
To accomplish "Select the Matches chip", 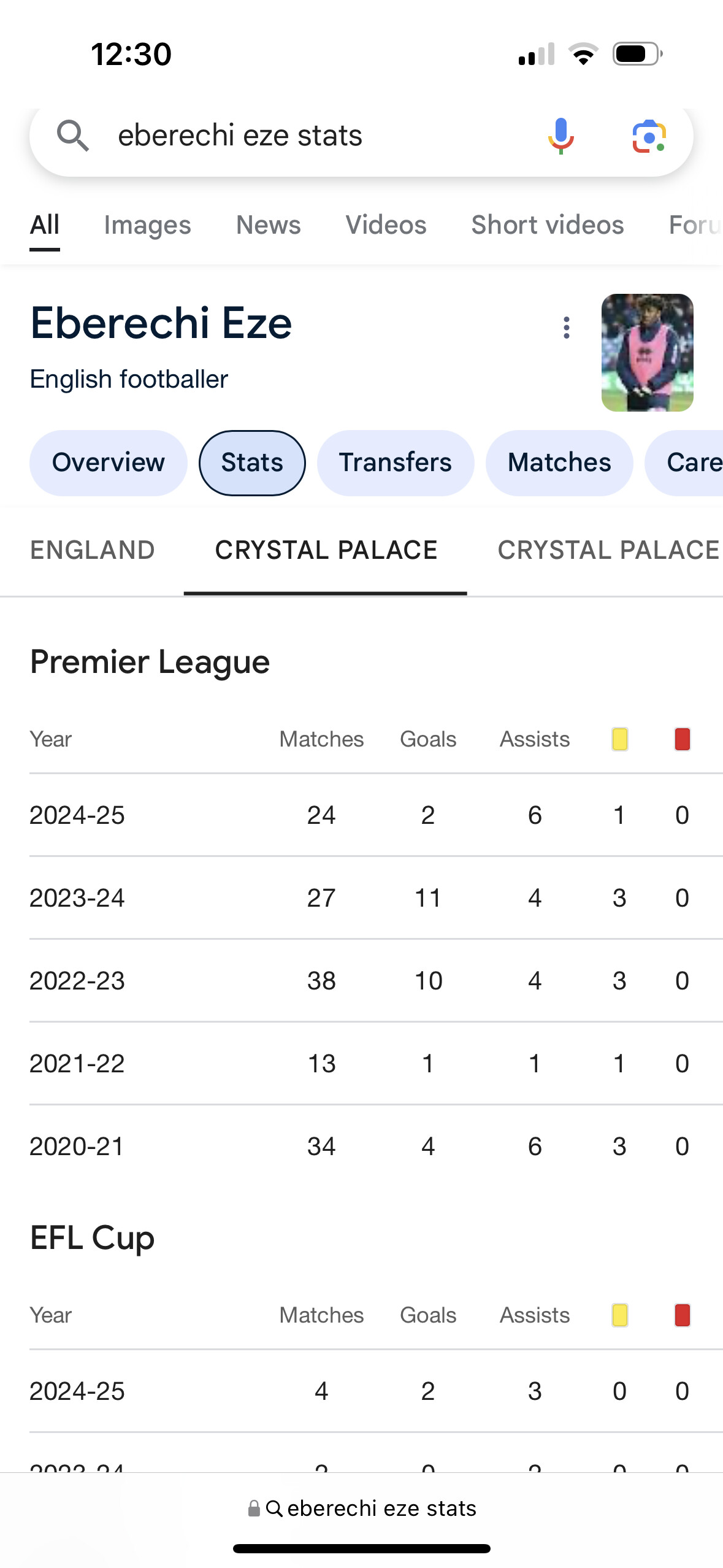I will pos(559,463).
